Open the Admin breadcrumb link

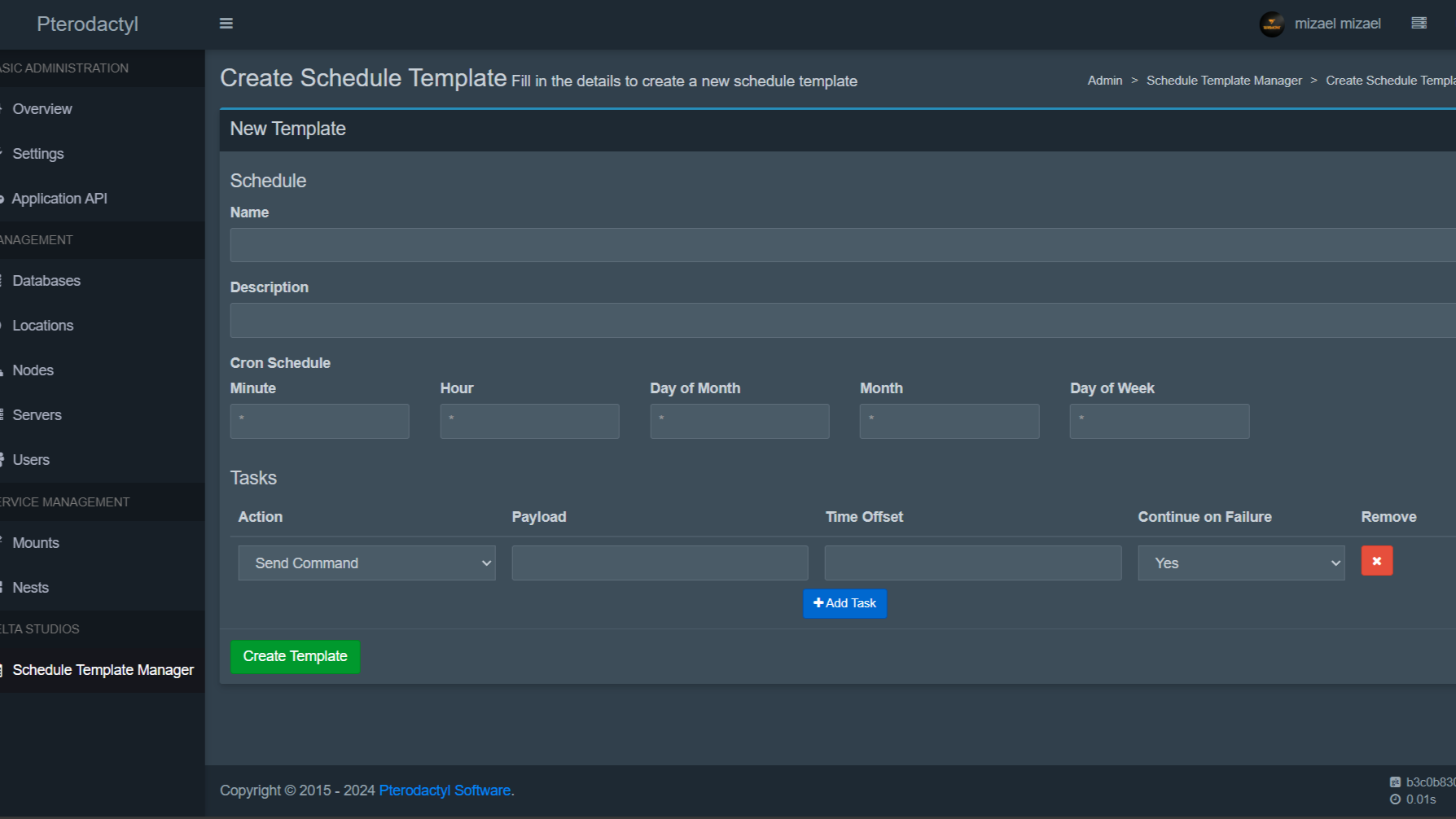1104,80
